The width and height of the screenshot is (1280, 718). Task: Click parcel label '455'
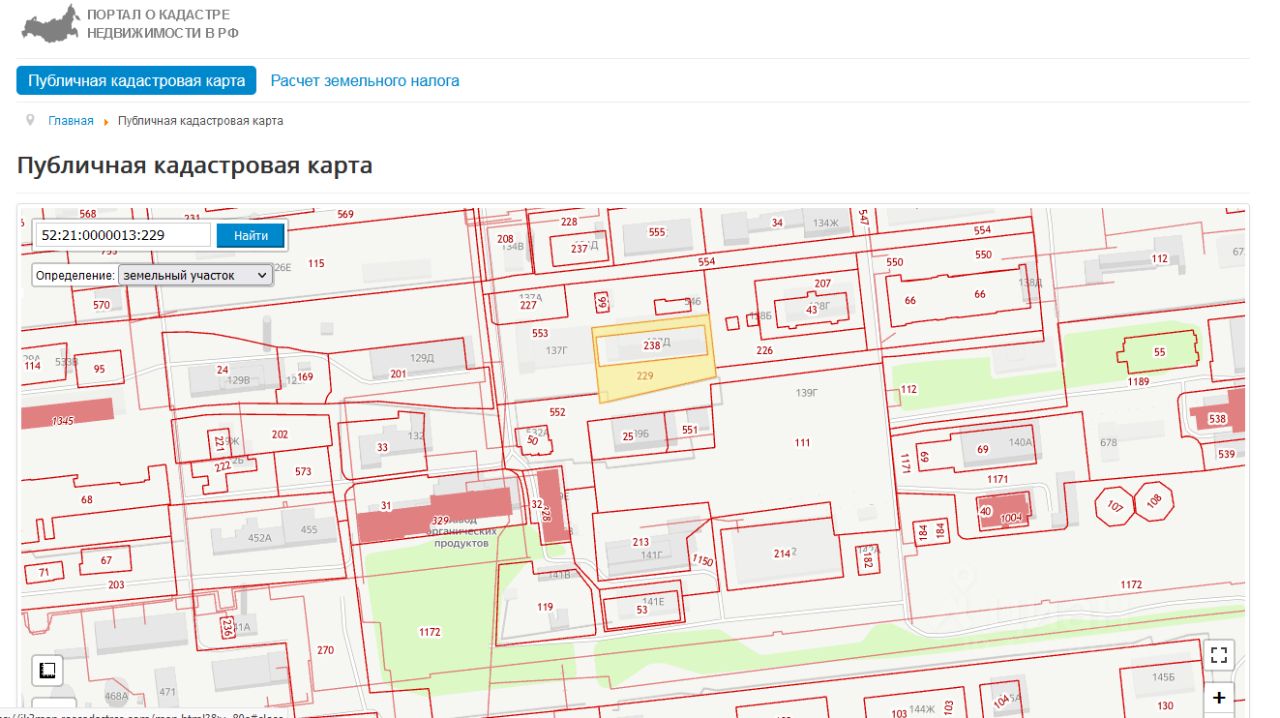309,530
